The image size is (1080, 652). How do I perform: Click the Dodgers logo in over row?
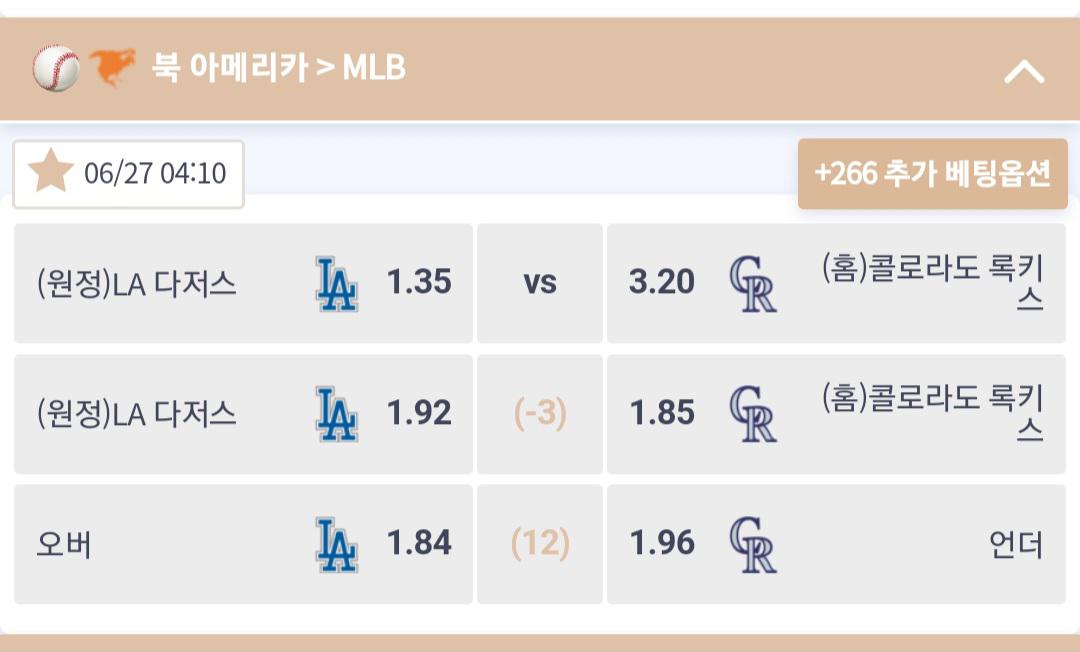click(x=337, y=545)
